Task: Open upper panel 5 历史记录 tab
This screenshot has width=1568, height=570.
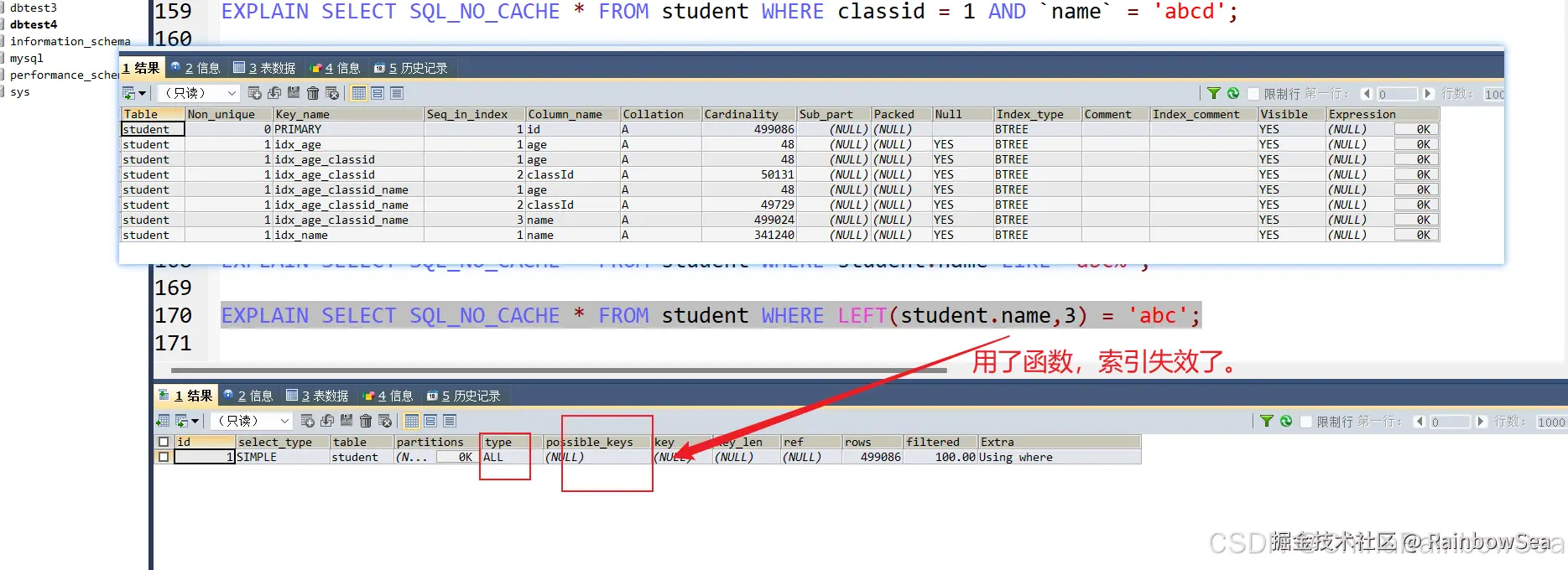Action: pos(411,68)
